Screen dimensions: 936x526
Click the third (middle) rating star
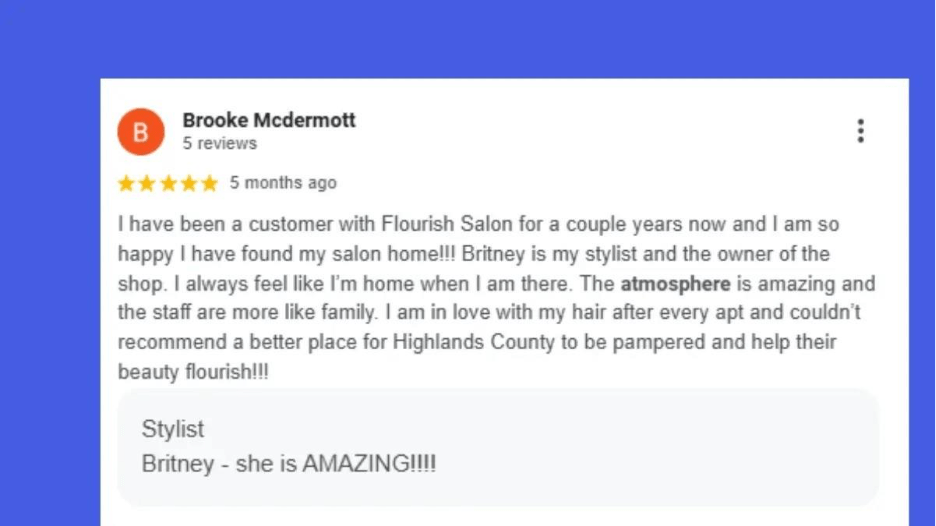pos(167,183)
